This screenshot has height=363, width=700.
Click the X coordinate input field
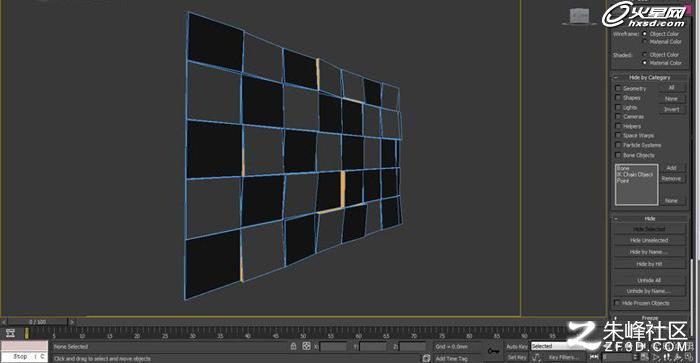pyautogui.click(x=333, y=346)
